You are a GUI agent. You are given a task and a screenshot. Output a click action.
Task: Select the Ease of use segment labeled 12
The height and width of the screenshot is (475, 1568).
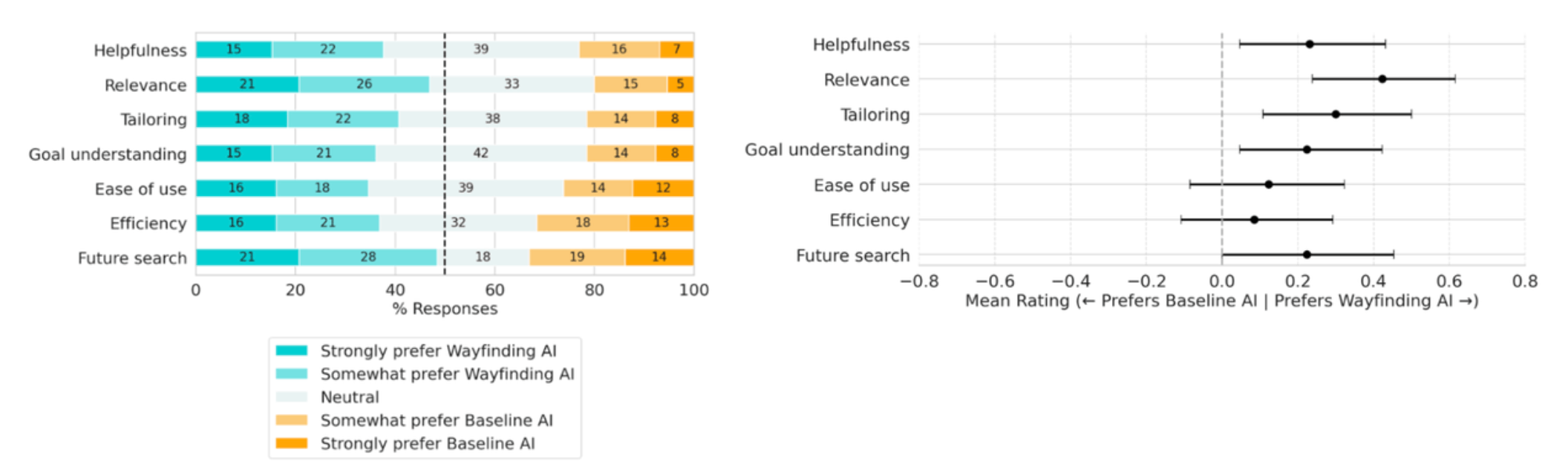pos(663,188)
